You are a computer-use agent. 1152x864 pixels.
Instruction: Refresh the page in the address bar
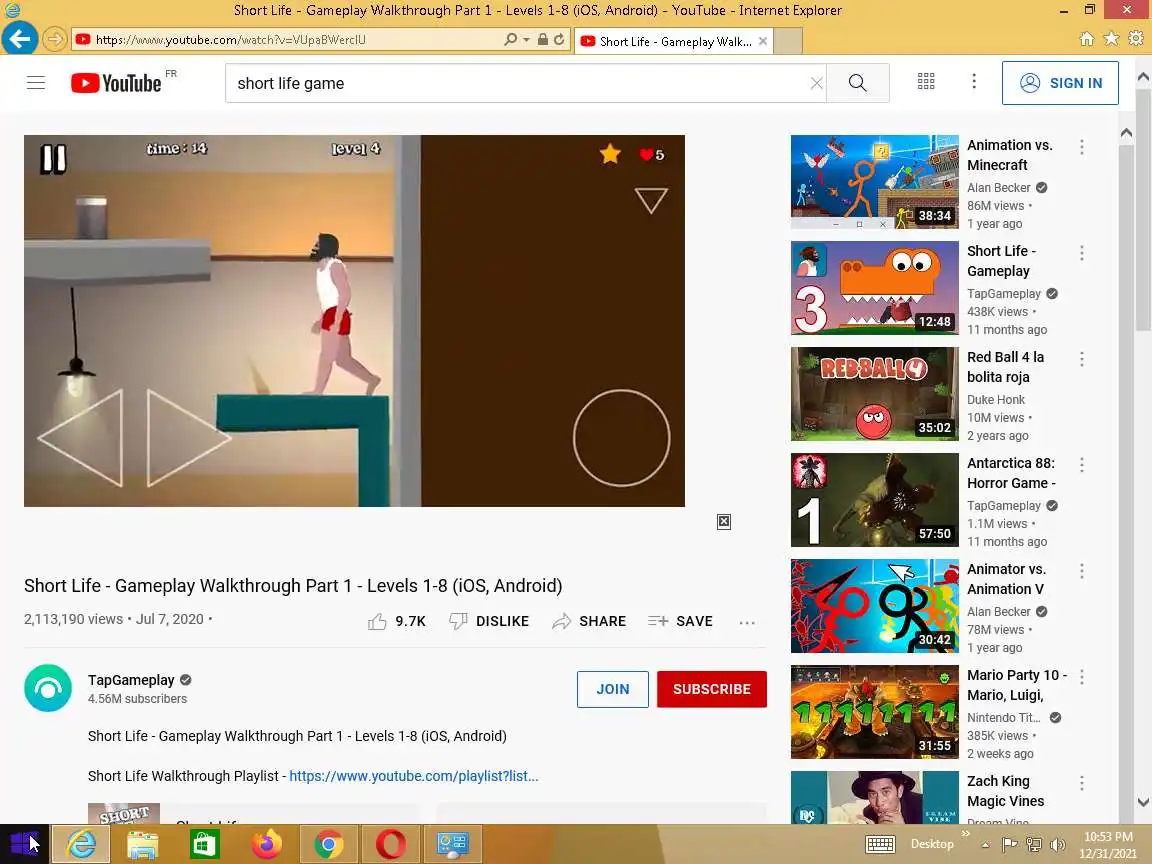pyautogui.click(x=559, y=40)
